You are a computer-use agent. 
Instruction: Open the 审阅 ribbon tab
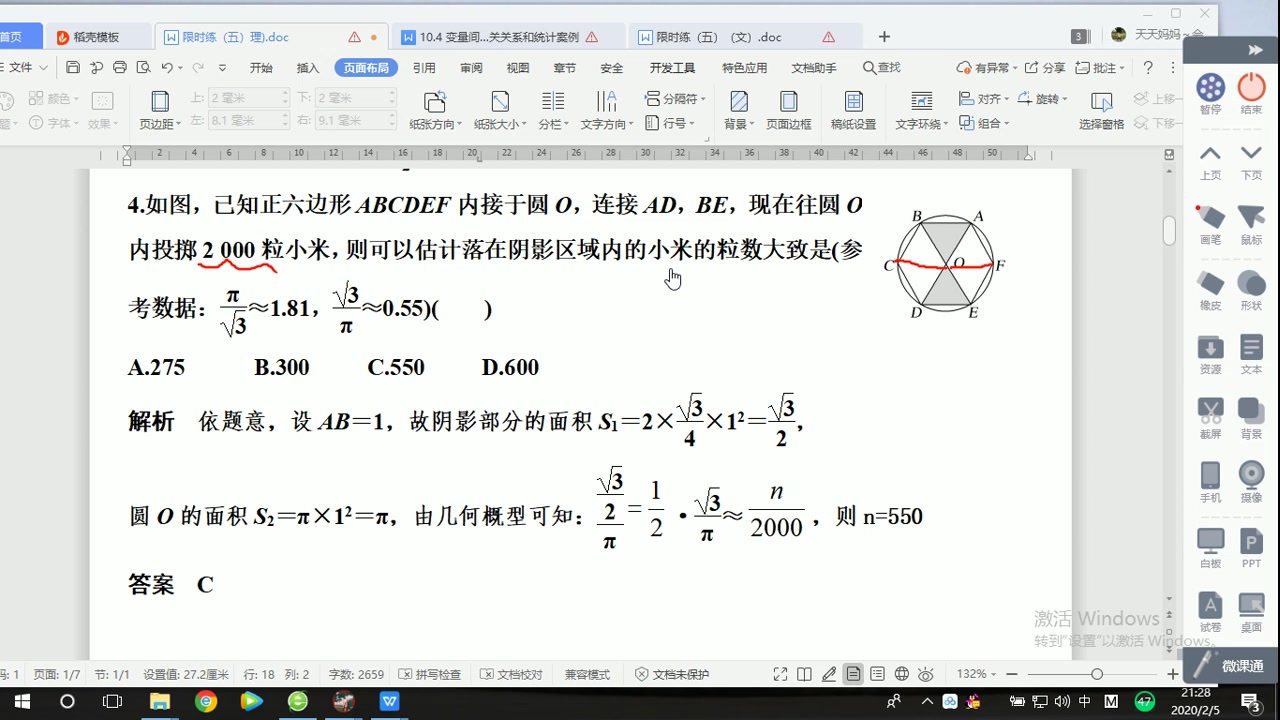click(x=471, y=68)
